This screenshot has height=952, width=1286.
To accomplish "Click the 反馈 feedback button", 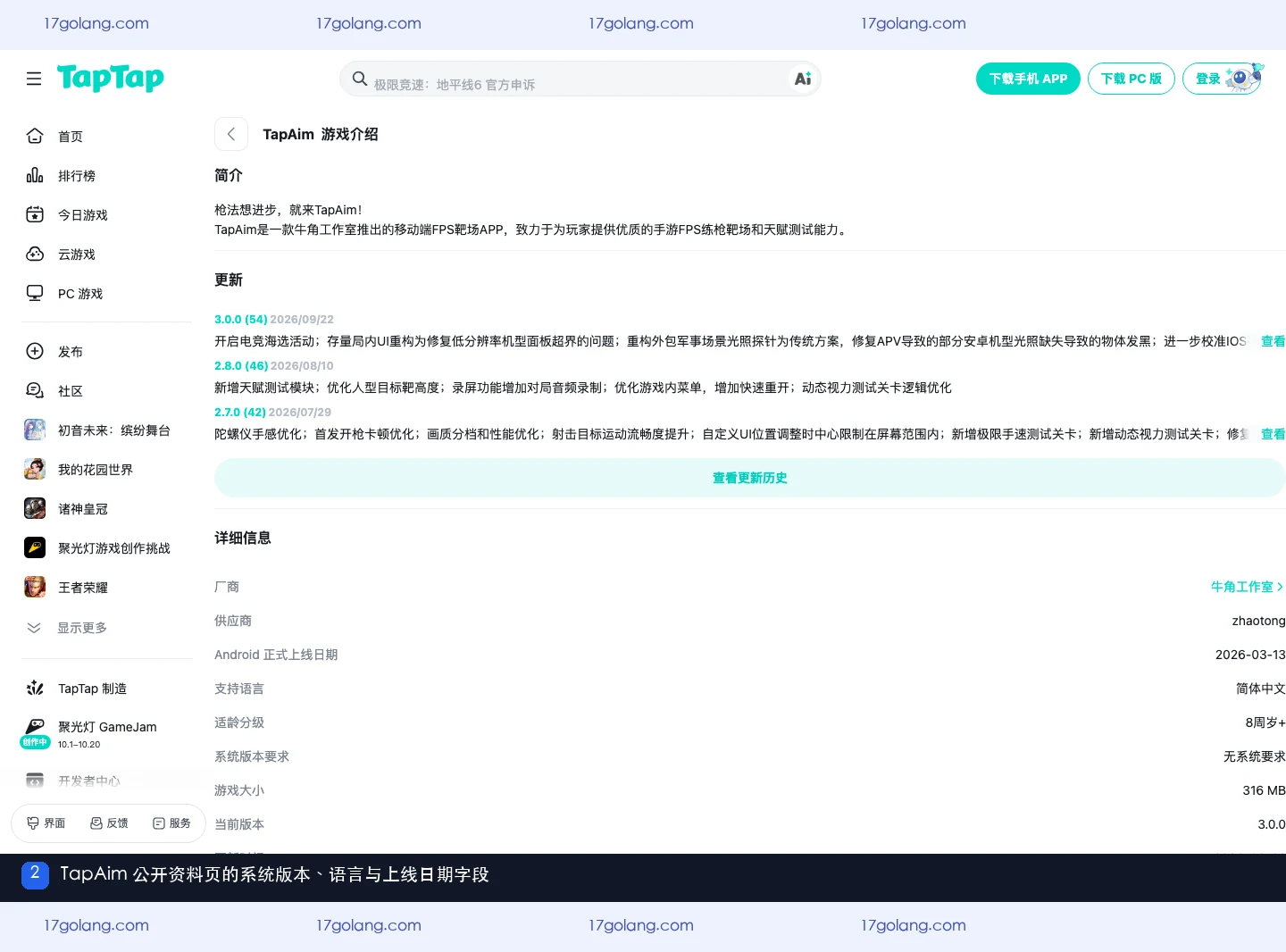I will [109, 823].
